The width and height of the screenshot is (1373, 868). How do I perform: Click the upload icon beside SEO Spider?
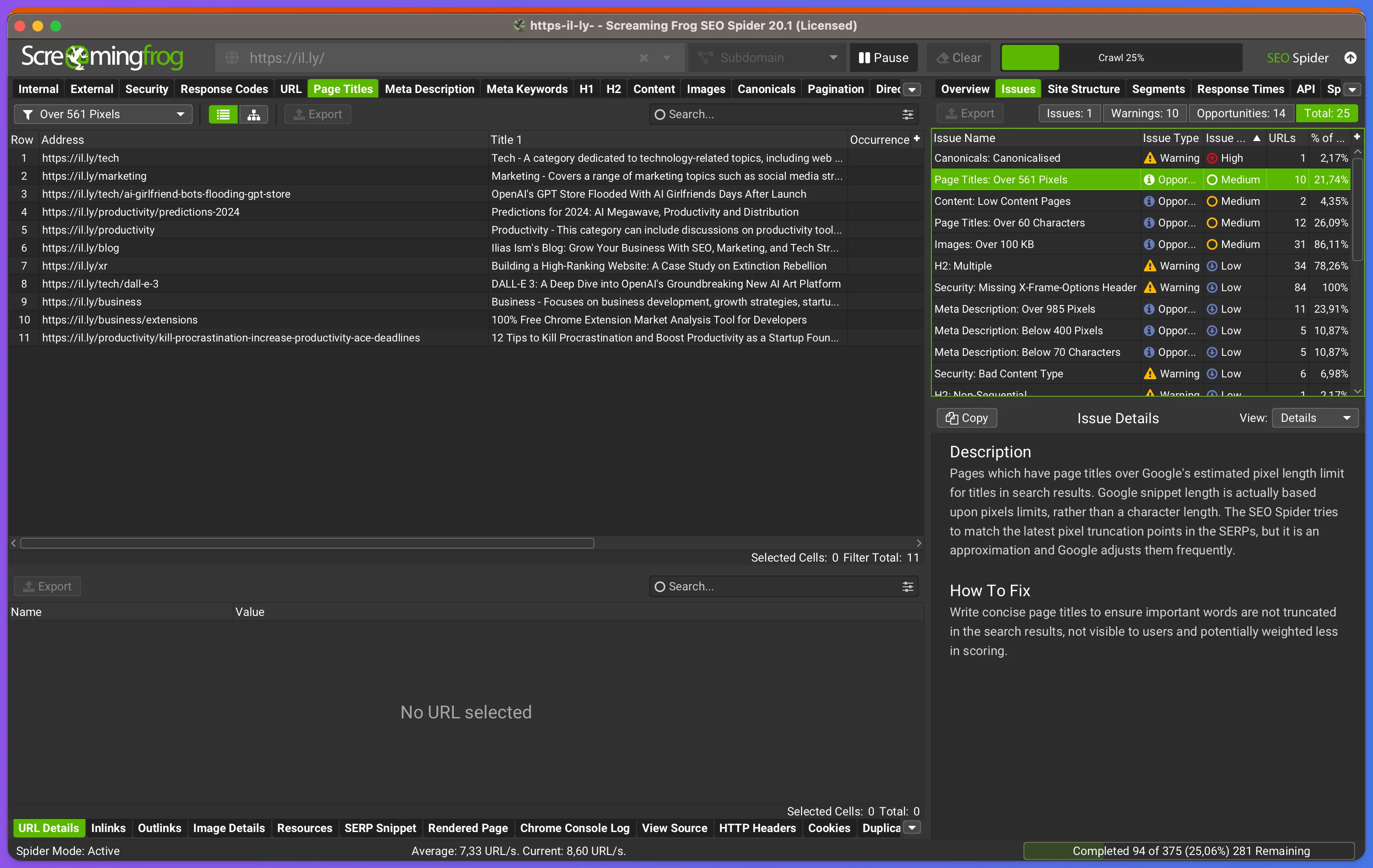tap(1350, 58)
